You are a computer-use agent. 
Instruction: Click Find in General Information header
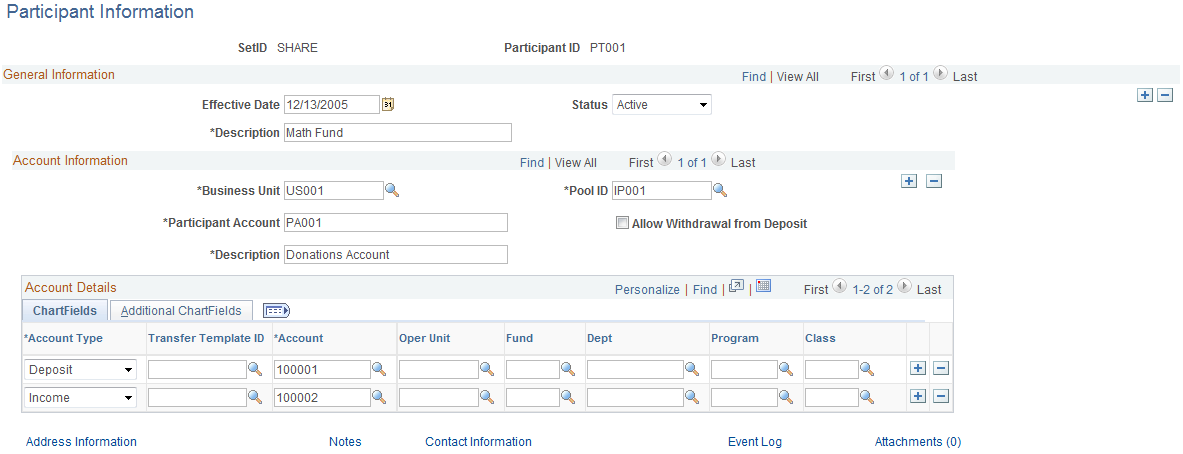tap(754, 77)
